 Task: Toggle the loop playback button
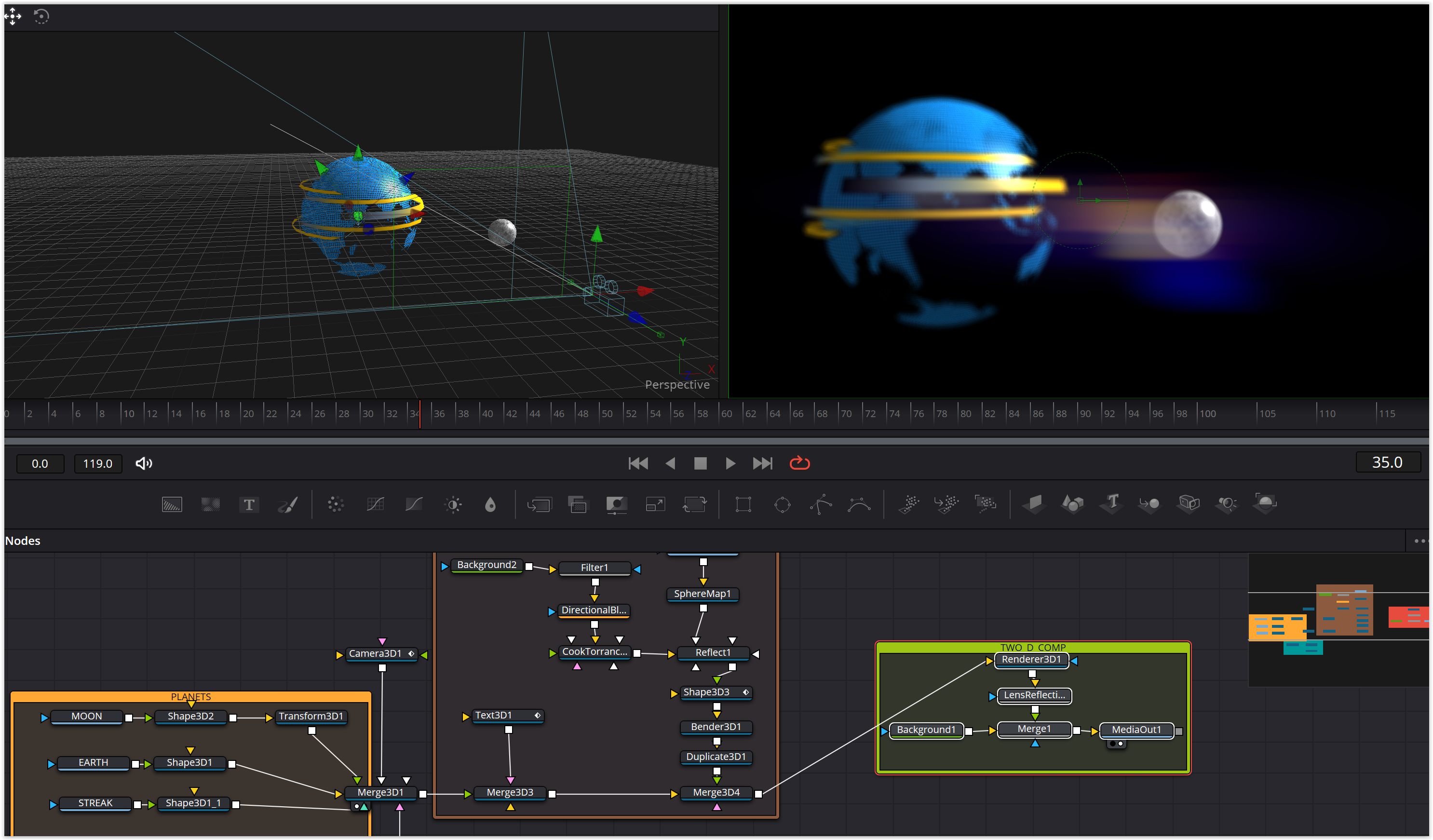799,463
